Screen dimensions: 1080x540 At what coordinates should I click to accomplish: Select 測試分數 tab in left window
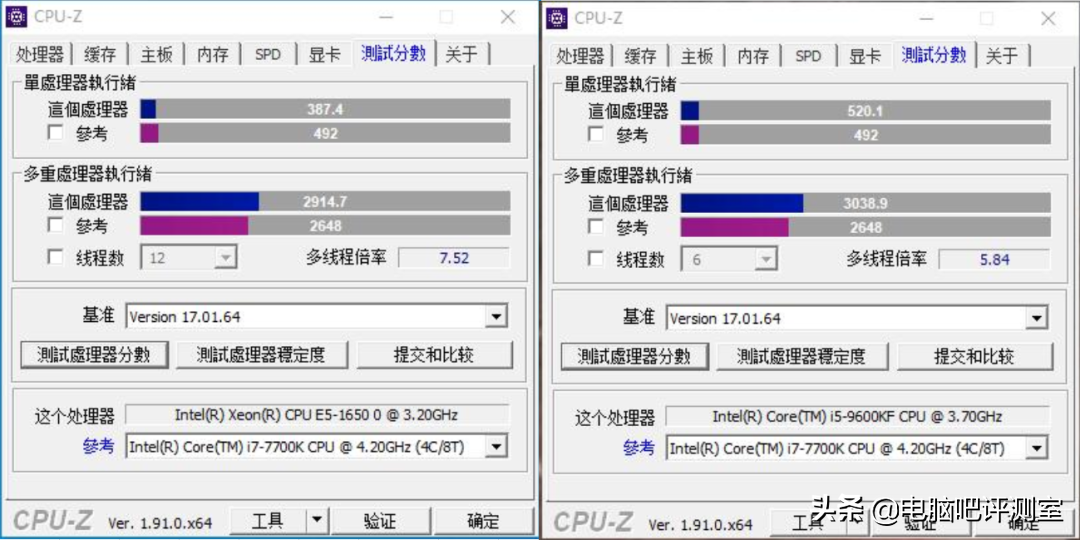(394, 53)
